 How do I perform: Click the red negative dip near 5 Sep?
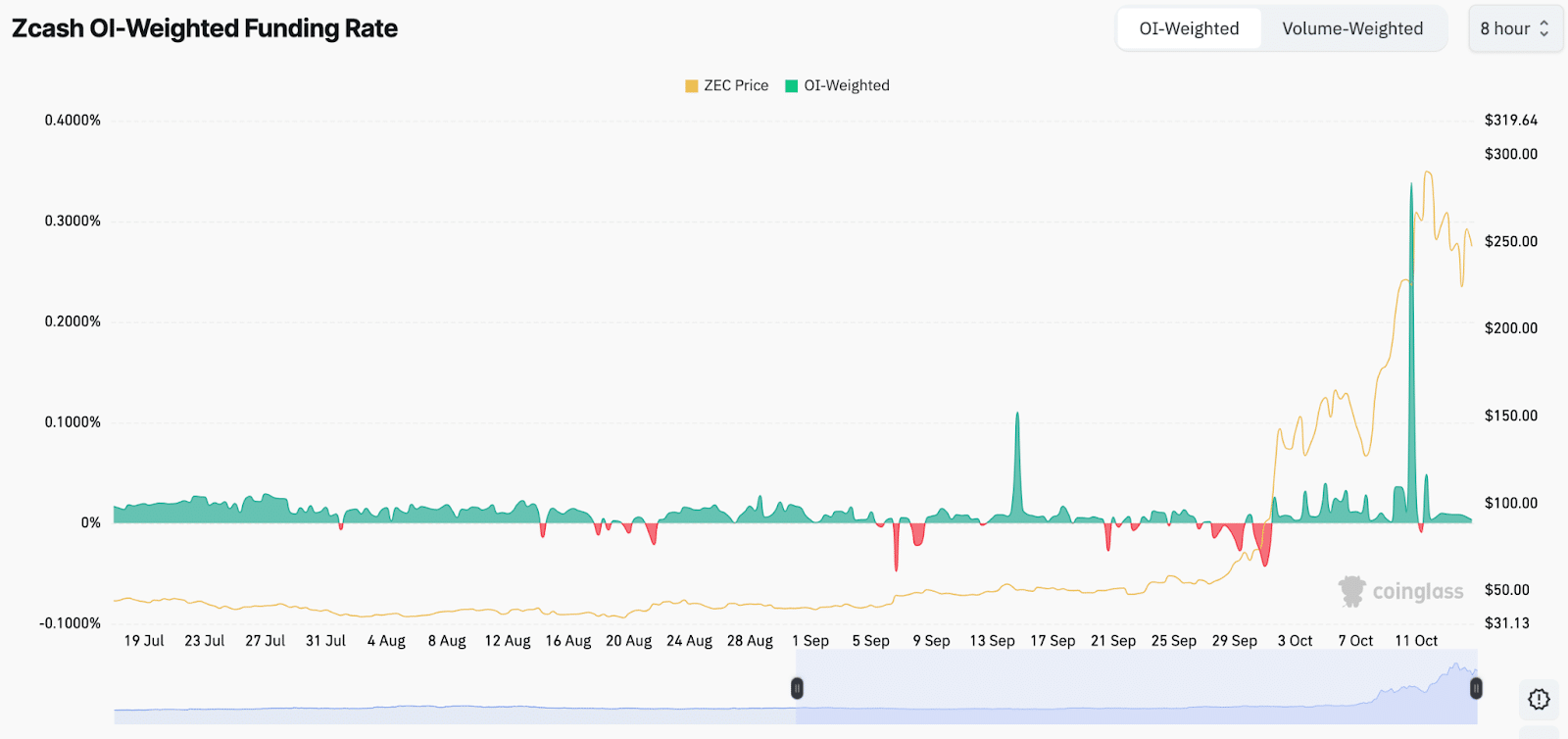pos(896,547)
